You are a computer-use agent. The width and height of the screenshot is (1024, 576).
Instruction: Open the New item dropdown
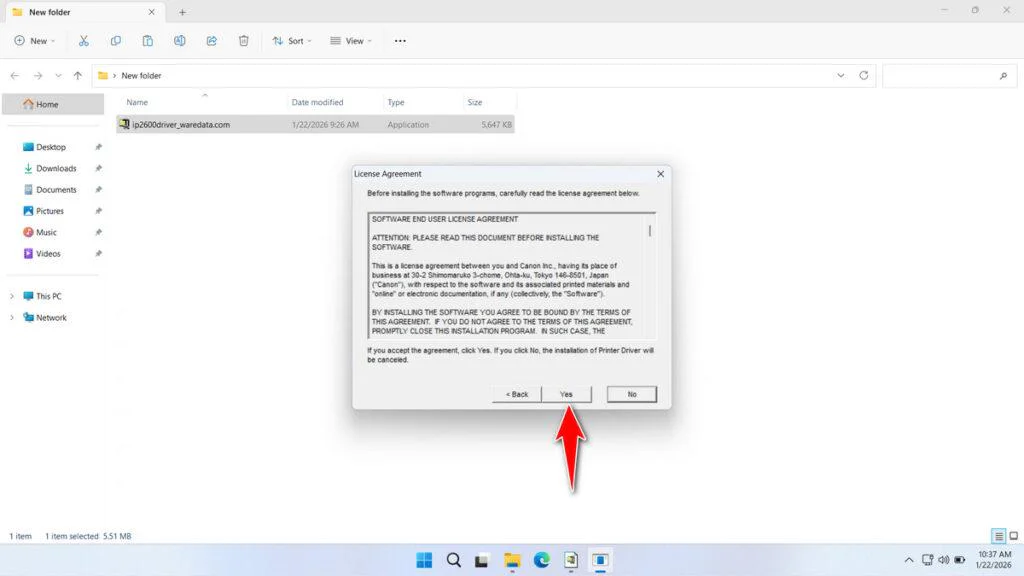(35, 41)
